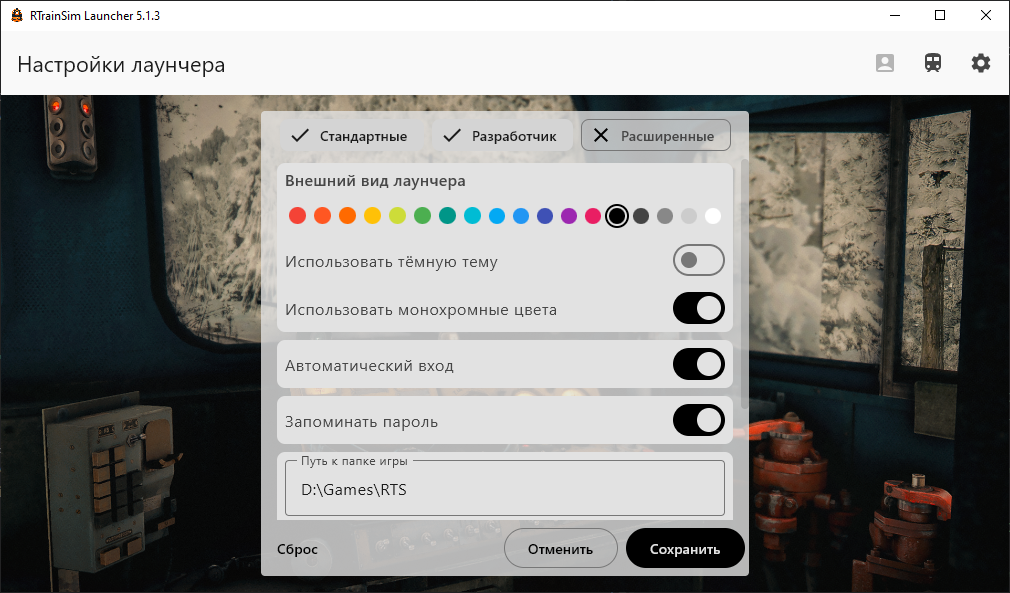
Task: Select the red color swatch
Action: 298,216
